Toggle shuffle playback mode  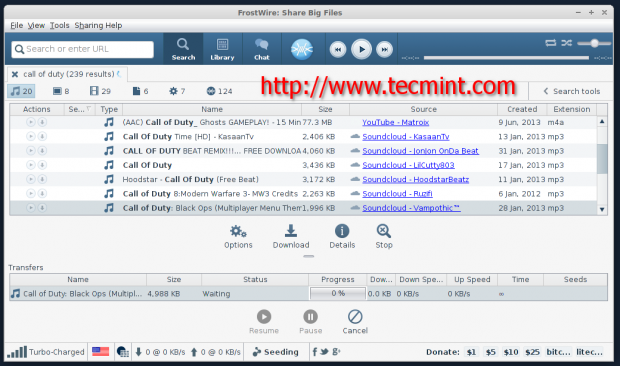[567, 43]
